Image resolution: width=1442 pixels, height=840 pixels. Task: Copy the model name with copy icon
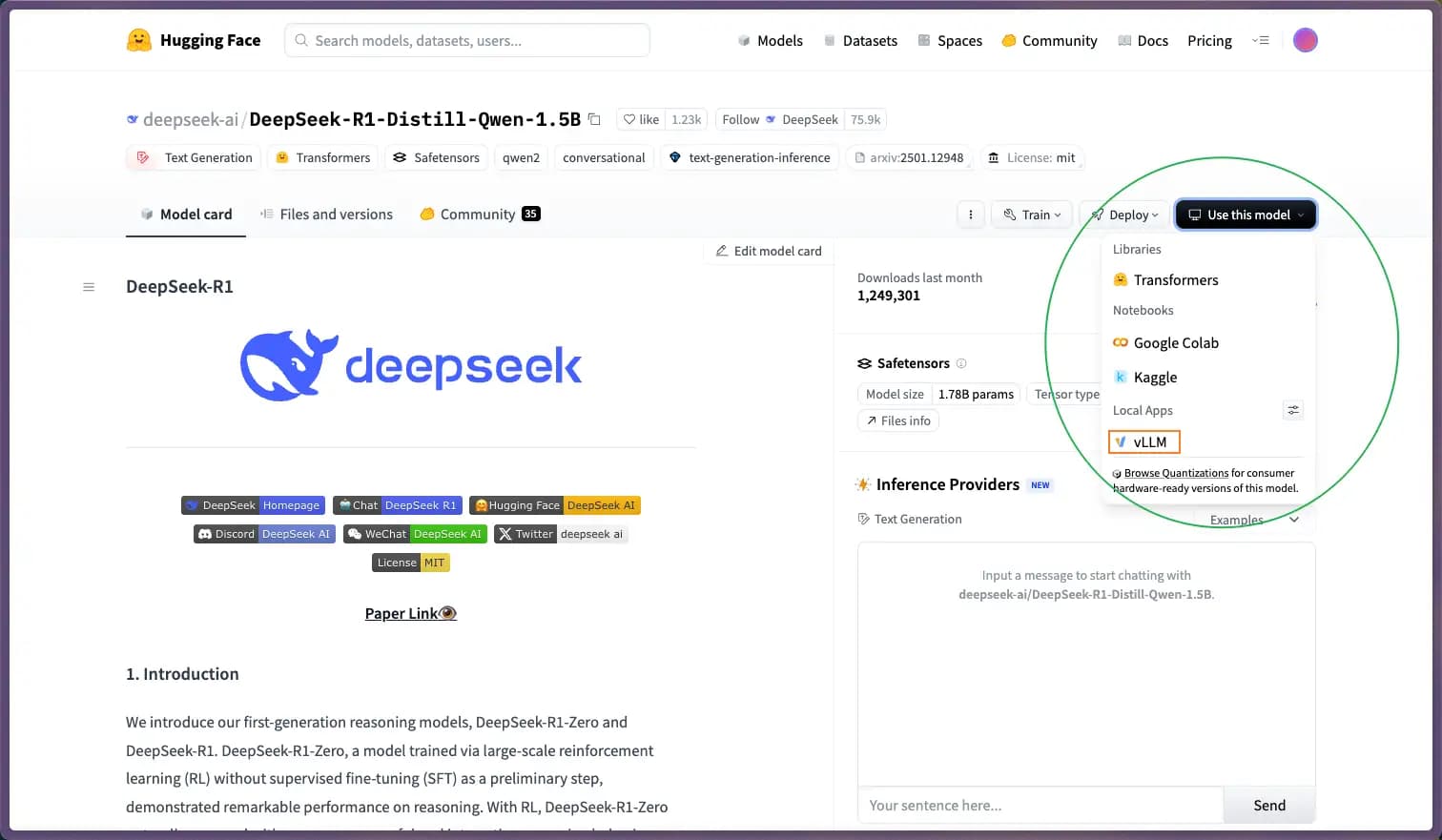(594, 119)
